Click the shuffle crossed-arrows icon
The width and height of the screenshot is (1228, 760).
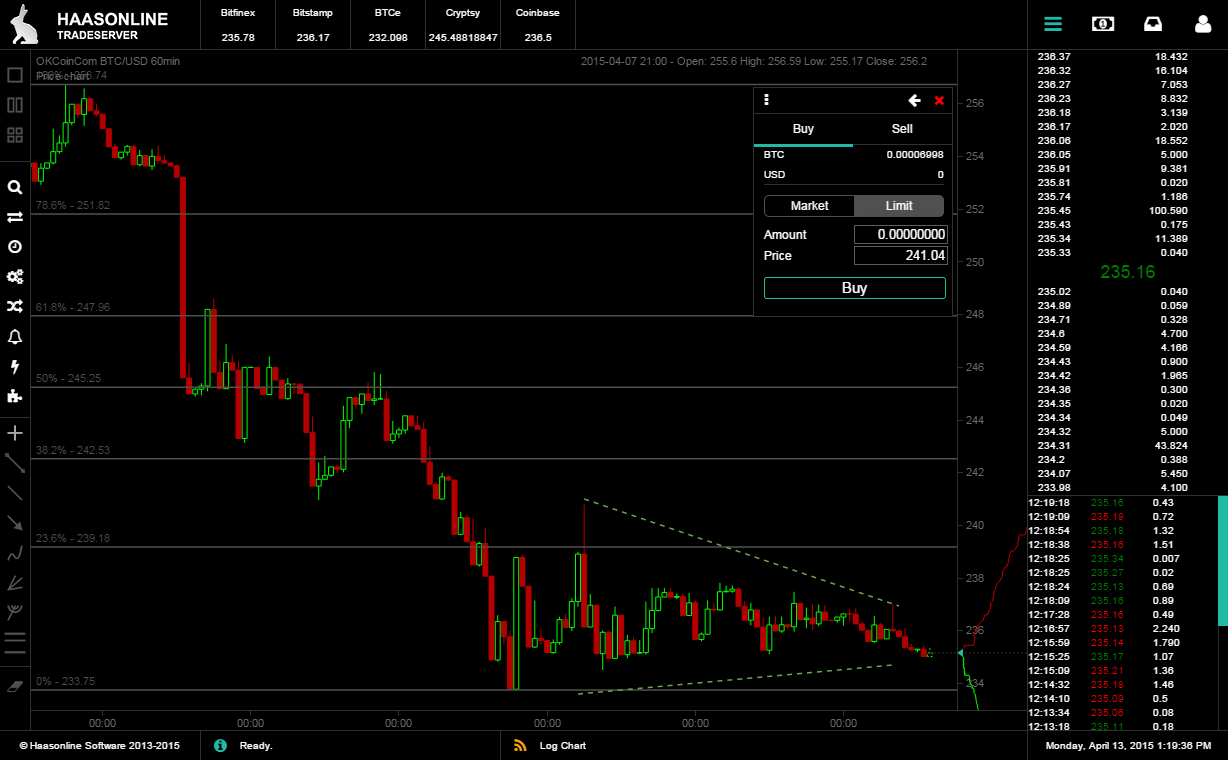pyautogui.click(x=15, y=306)
